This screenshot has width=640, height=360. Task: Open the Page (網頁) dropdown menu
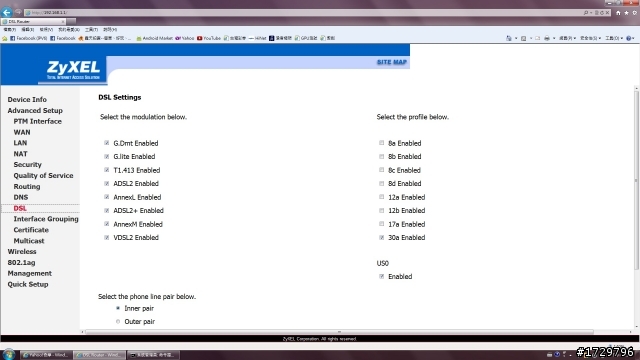(567, 38)
